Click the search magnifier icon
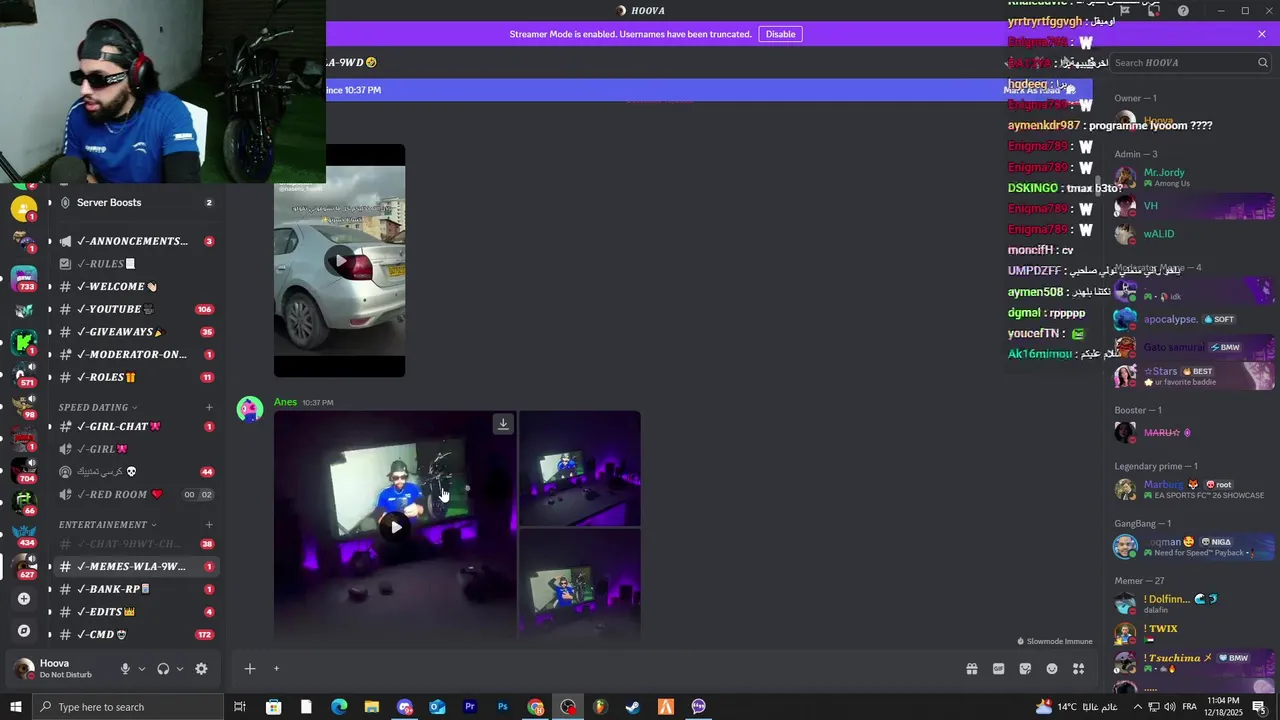The height and width of the screenshot is (720, 1280). pos(1263,62)
